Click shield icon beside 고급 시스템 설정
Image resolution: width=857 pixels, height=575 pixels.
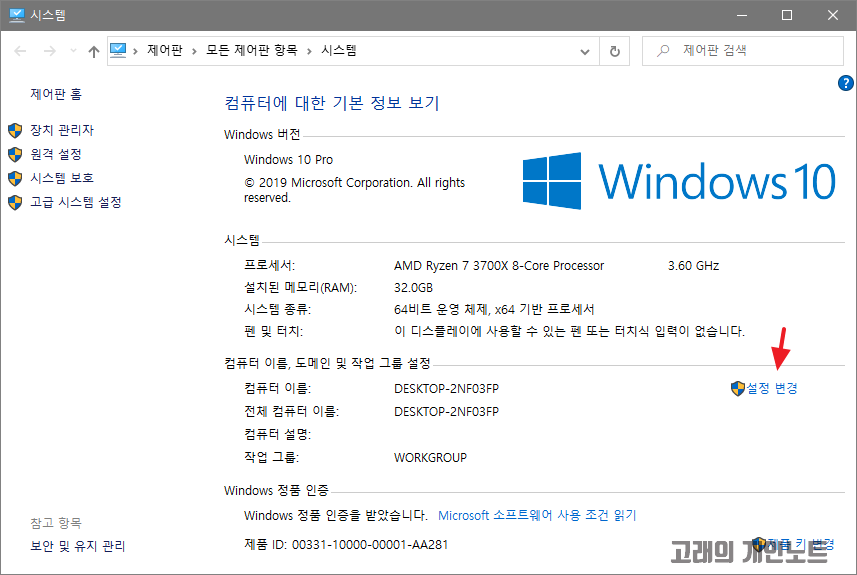point(15,202)
